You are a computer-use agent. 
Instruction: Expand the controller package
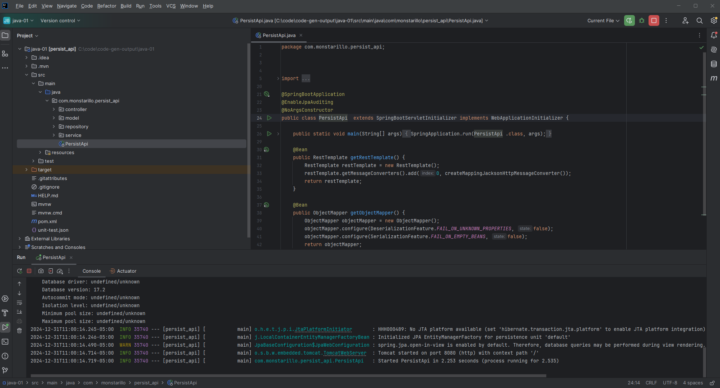click(54, 109)
